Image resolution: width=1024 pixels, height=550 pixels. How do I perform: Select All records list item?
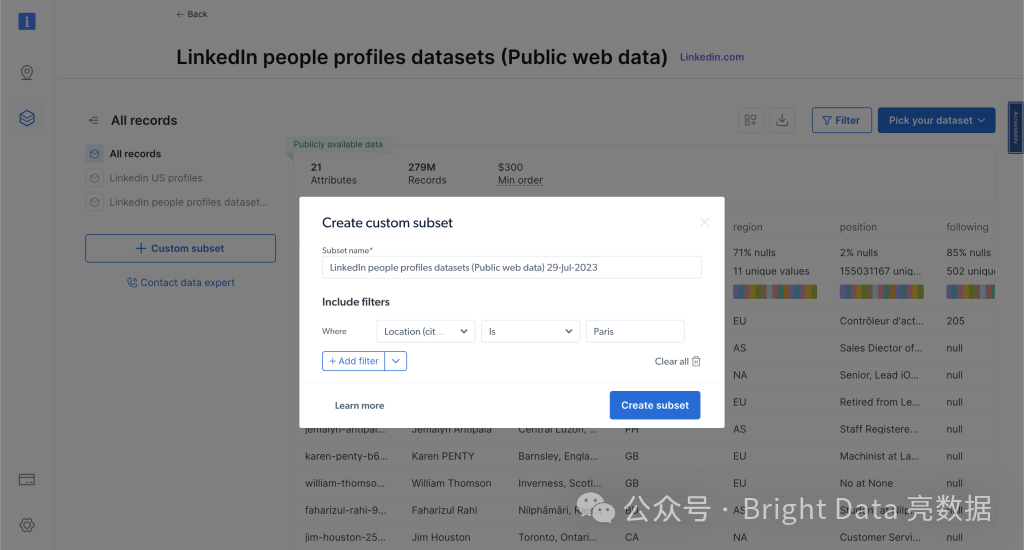(x=135, y=154)
